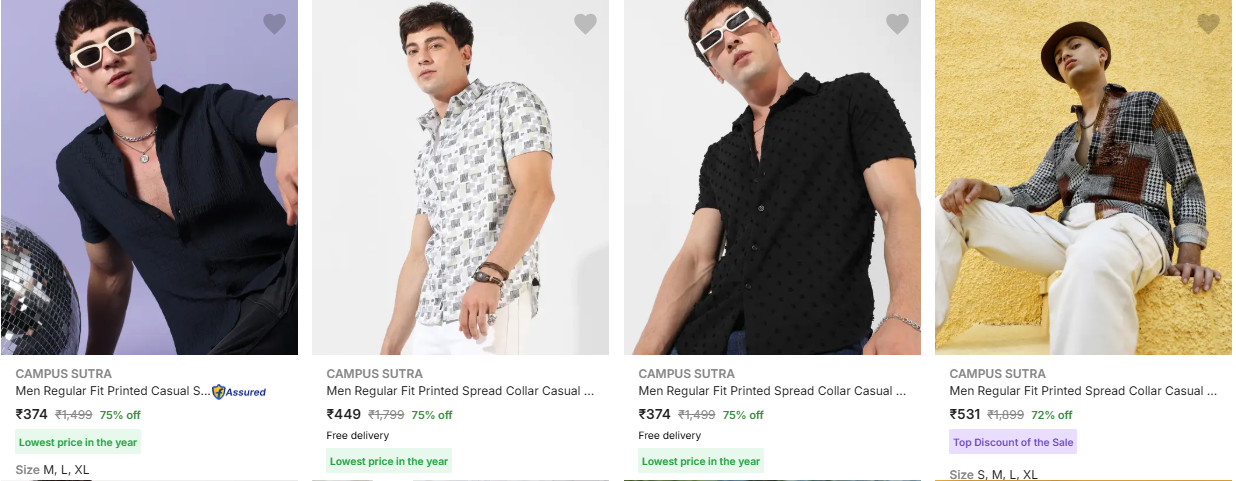
Task: Click the Top Discount of the Sale badge
Action: point(1013,442)
